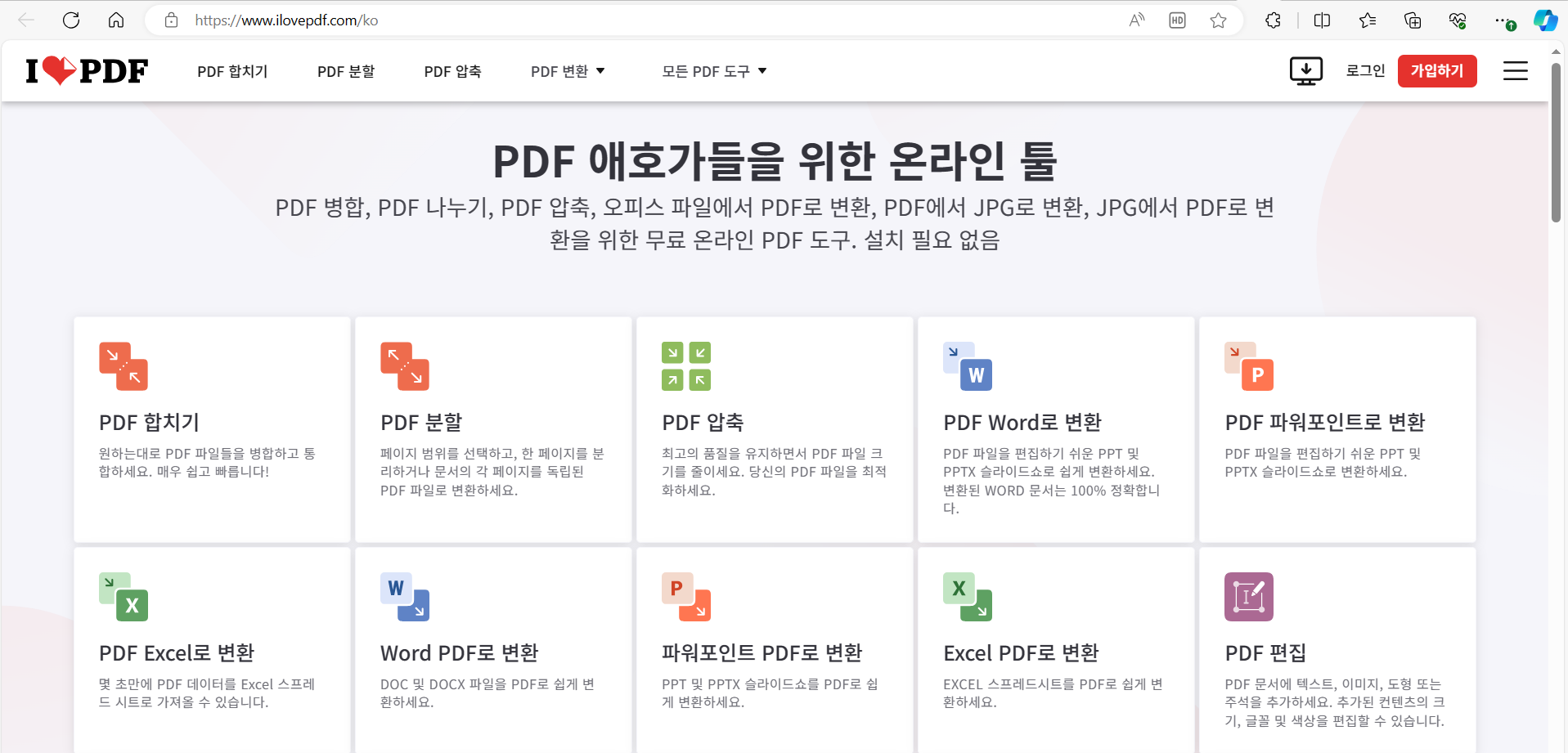Click the desktop app download icon

[1306, 71]
